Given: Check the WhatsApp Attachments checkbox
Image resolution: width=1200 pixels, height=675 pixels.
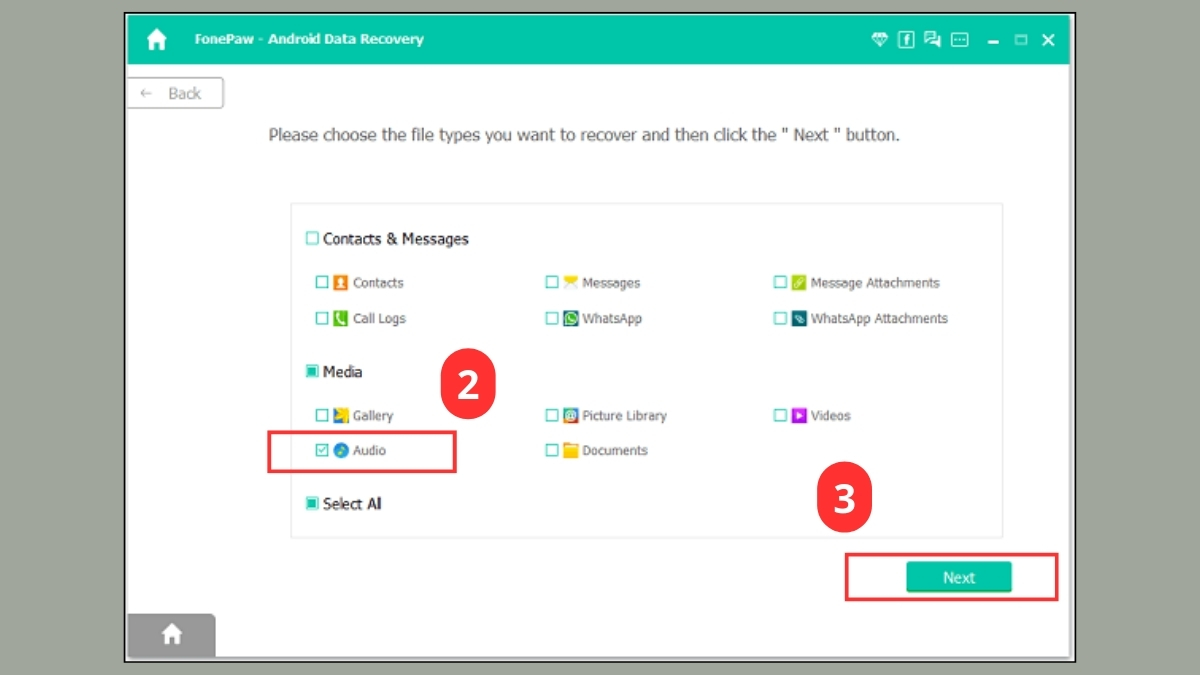Looking at the screenshot, I should coord(780,319).
